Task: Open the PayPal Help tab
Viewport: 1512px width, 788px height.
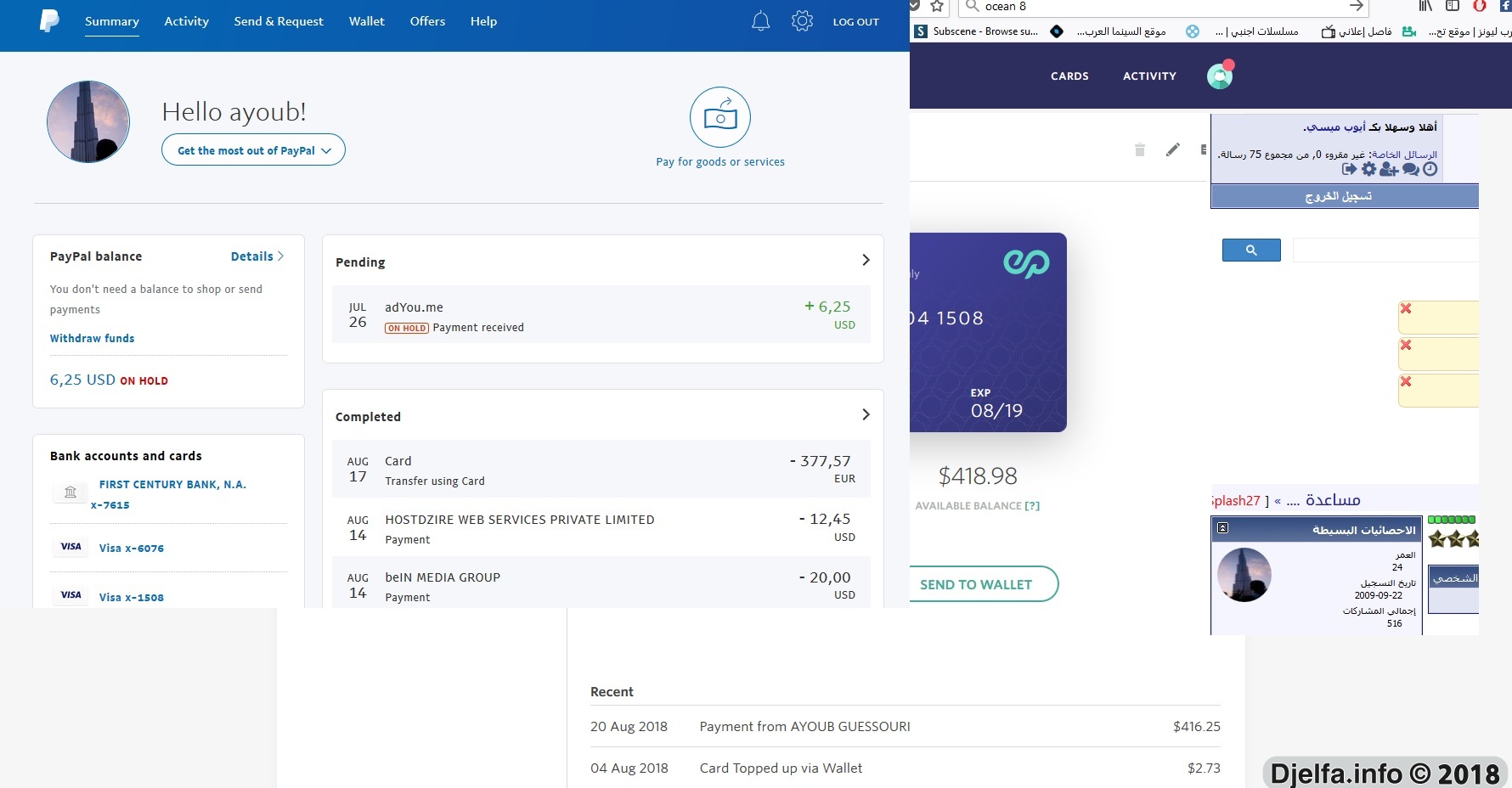Action: pos(483,21)
